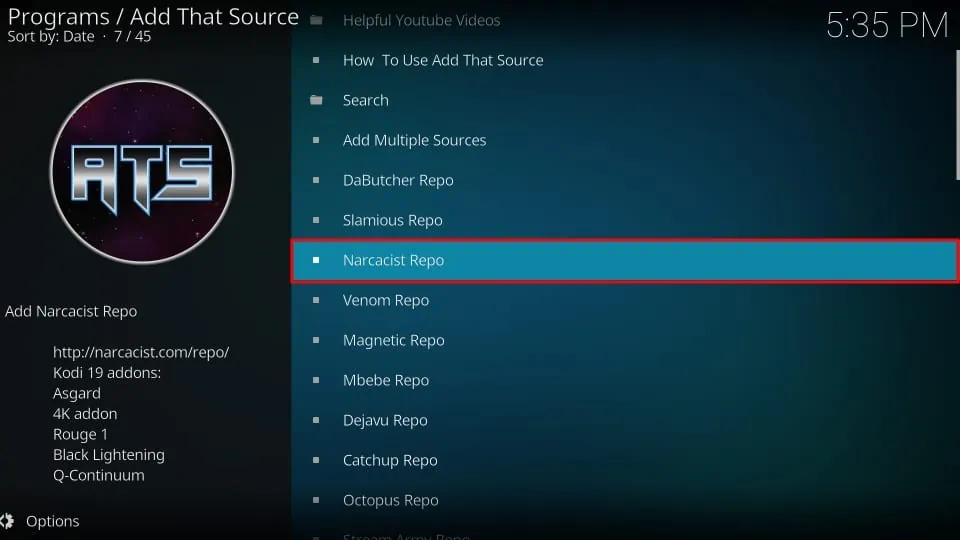Select Dejavu Repo
This screenshot has height=540, width=960.
[x=624, y=420]
